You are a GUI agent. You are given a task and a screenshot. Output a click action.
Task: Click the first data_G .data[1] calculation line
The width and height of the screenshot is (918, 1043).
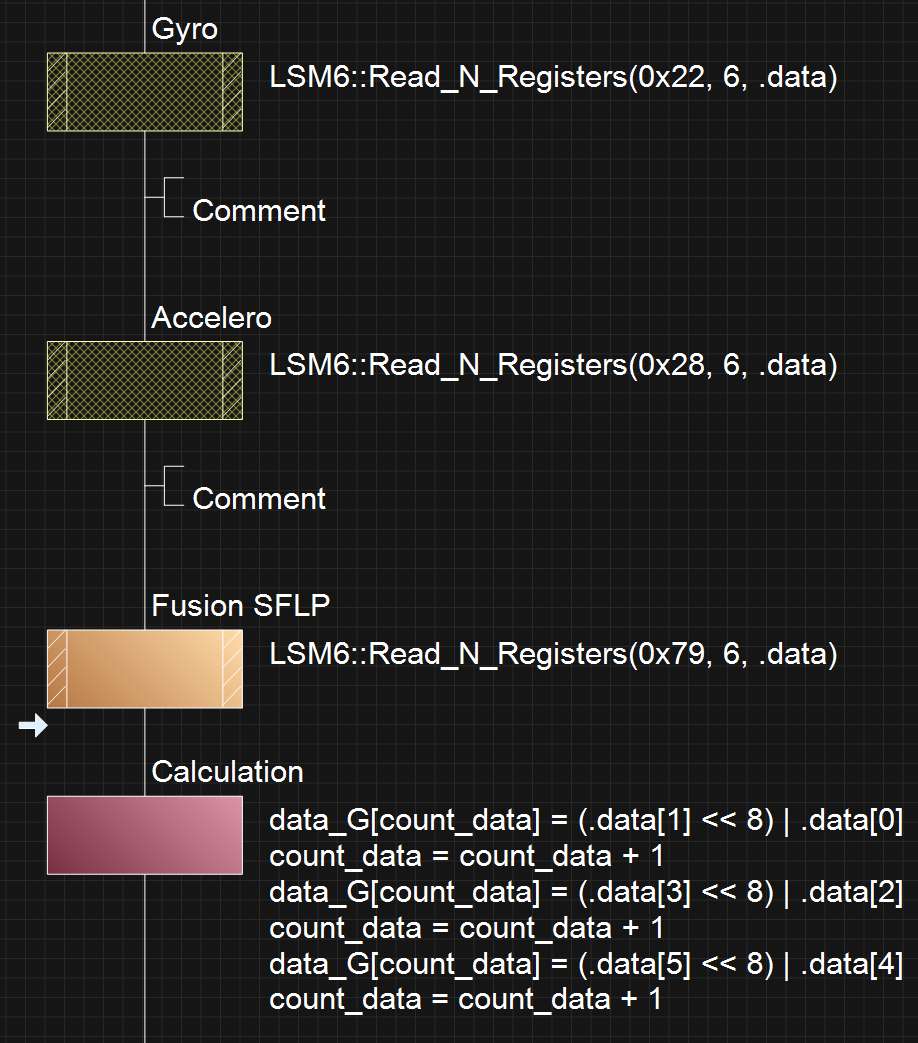click(x=585, y=821)
